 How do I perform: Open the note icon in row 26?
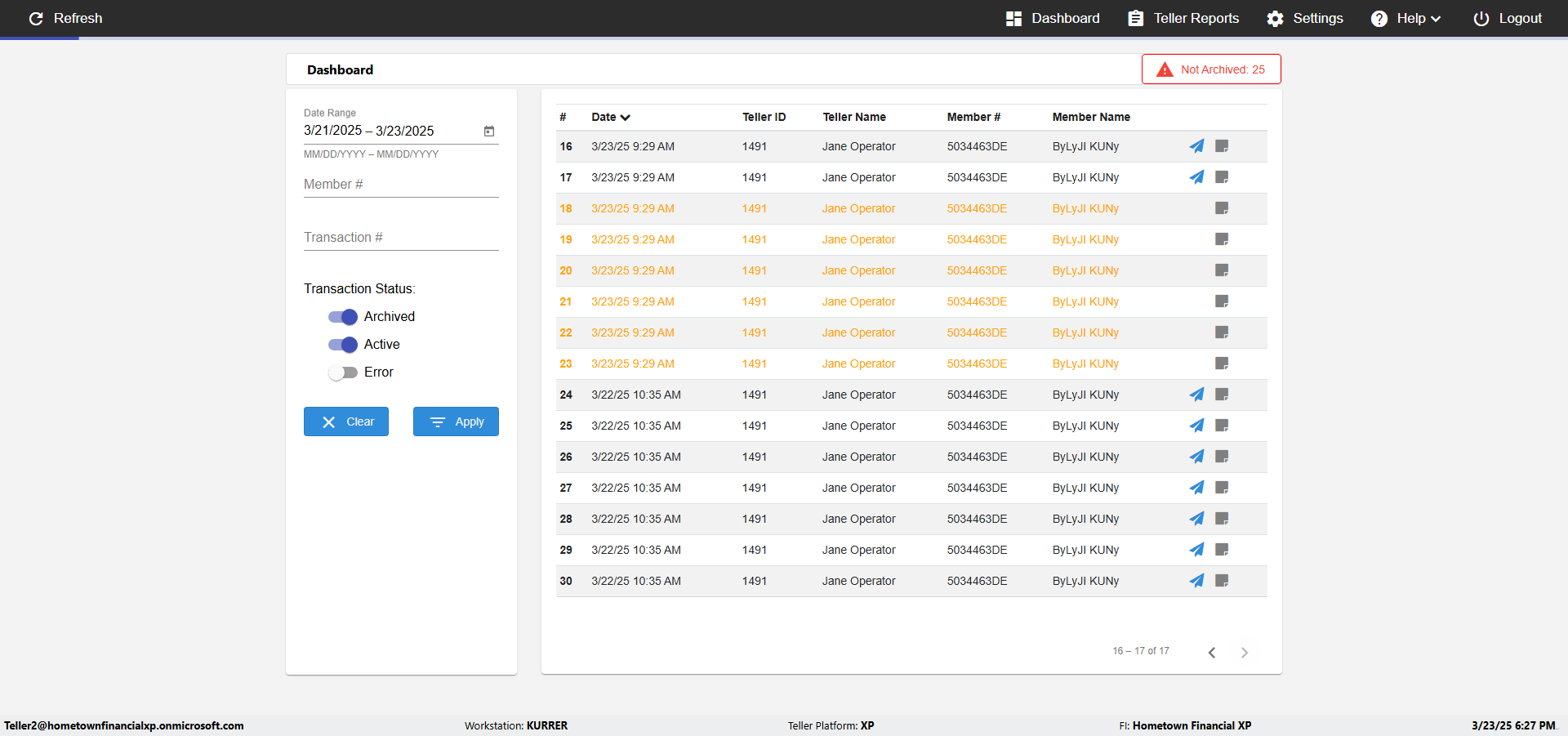(x=1222, y=457)
